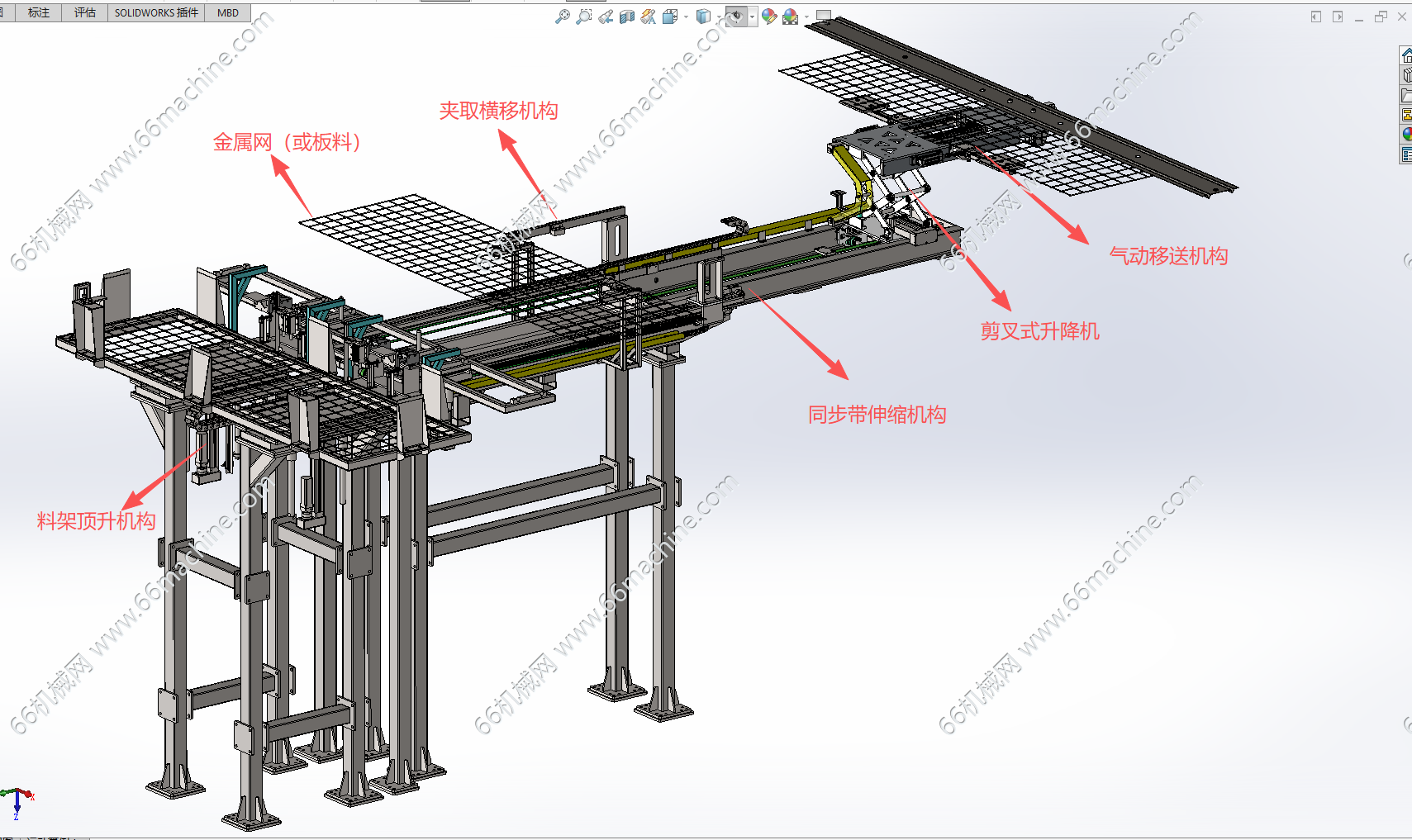This screenshot has width=1412, height=840.
Task: Open the 评估 tab
Action: (x=85, y=12)
